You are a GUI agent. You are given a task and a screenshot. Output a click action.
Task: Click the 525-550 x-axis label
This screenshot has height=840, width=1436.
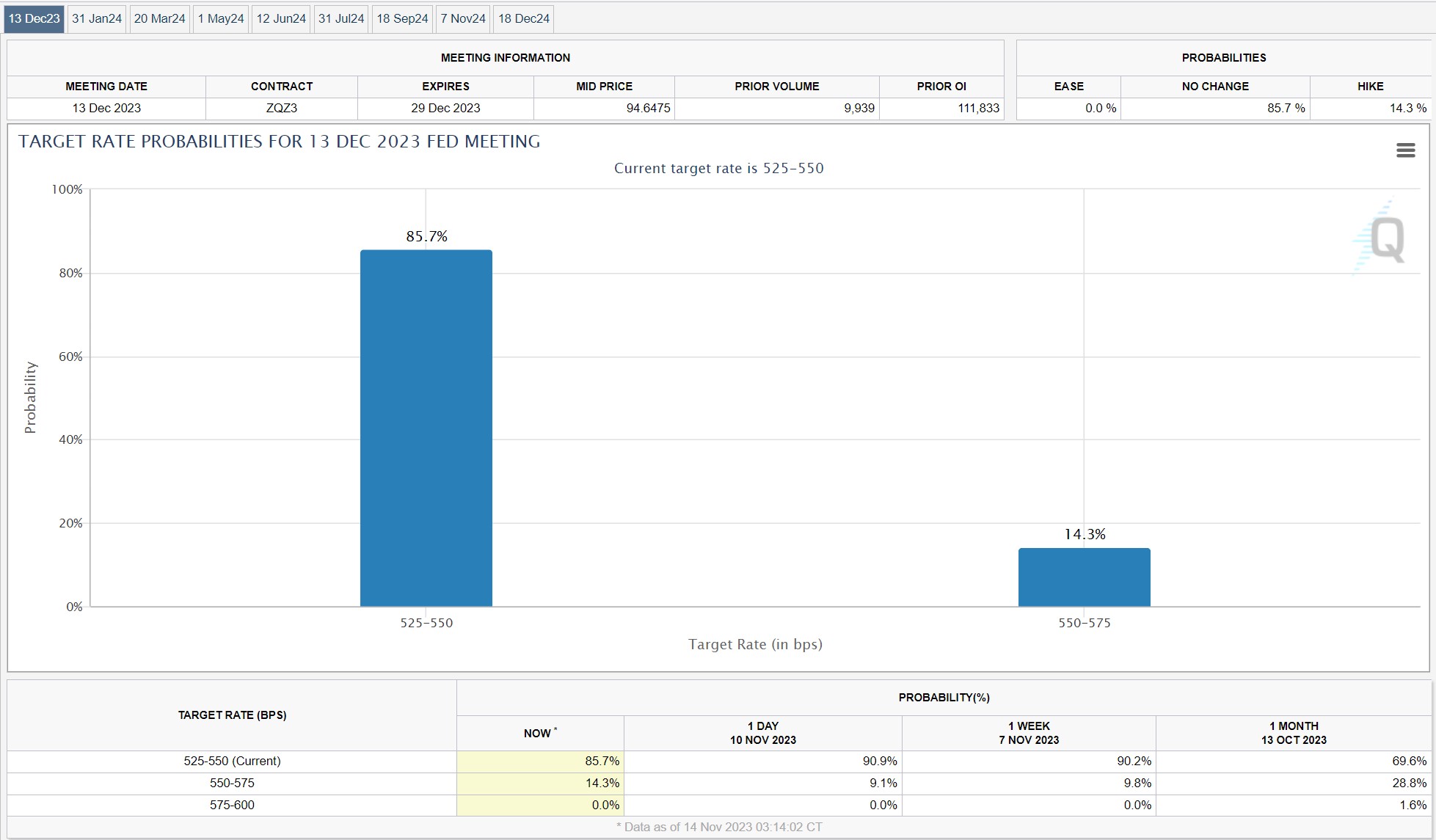[x=426, y=623]
